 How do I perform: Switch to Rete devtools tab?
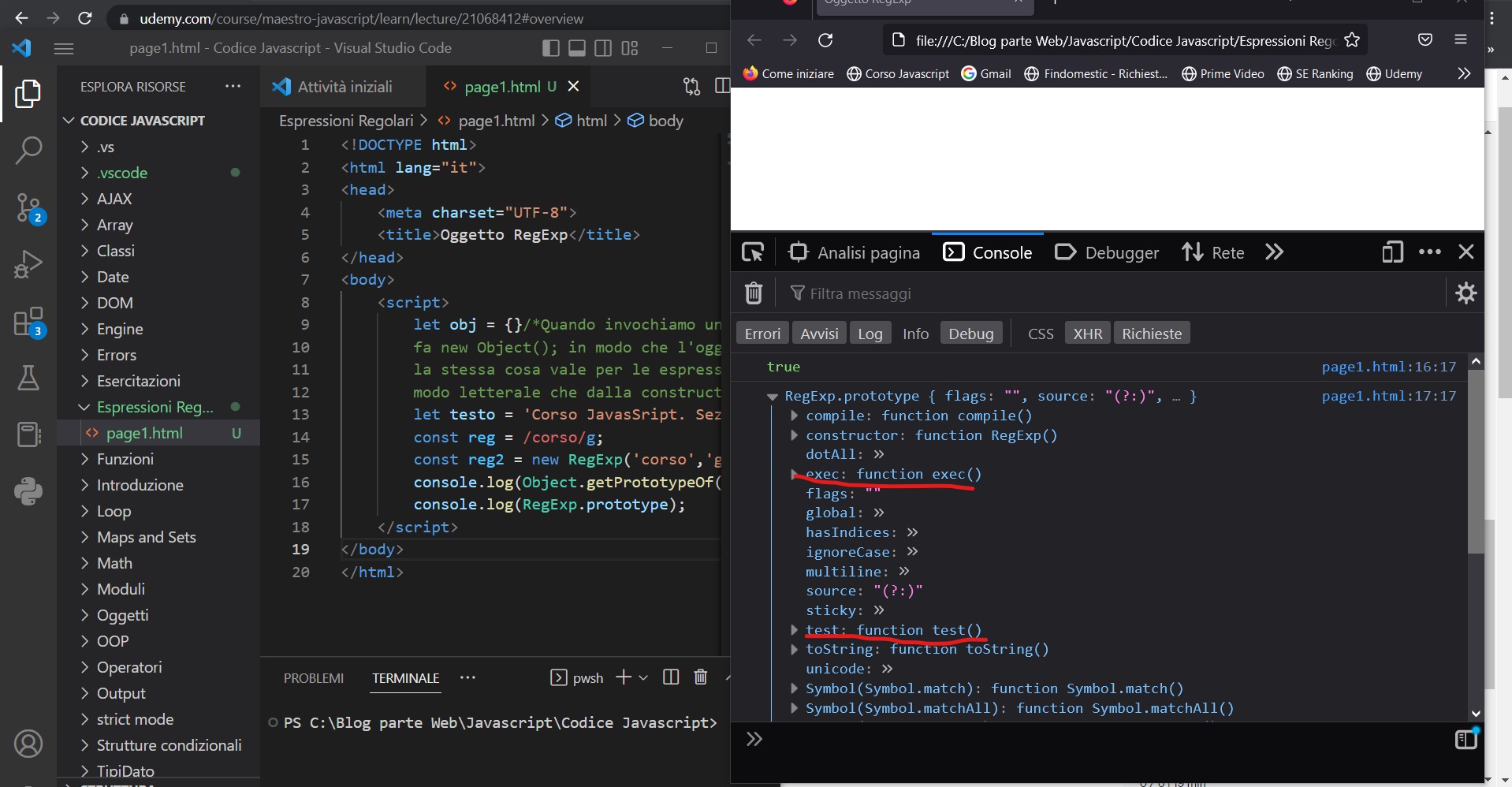point(1212,252)
